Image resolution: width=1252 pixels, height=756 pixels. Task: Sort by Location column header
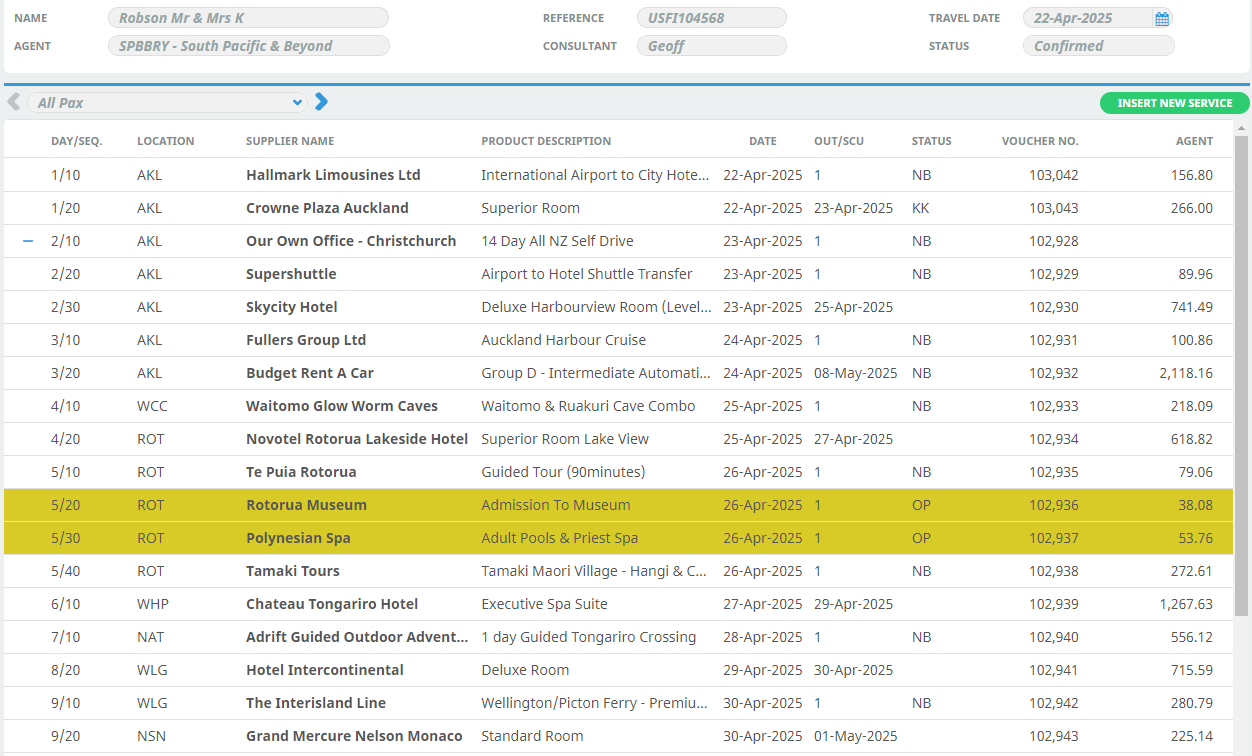point(166,141)
